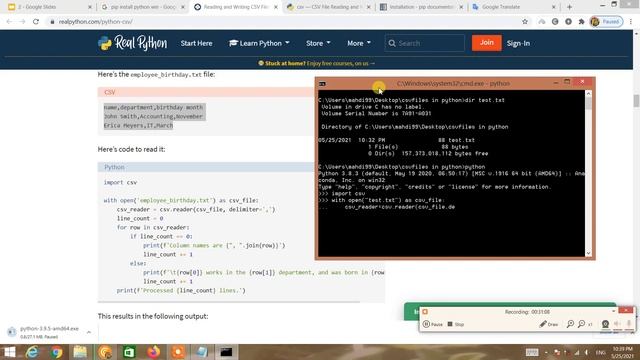Click the cmd window vertical scrollbar down arrow

[588, 253]
